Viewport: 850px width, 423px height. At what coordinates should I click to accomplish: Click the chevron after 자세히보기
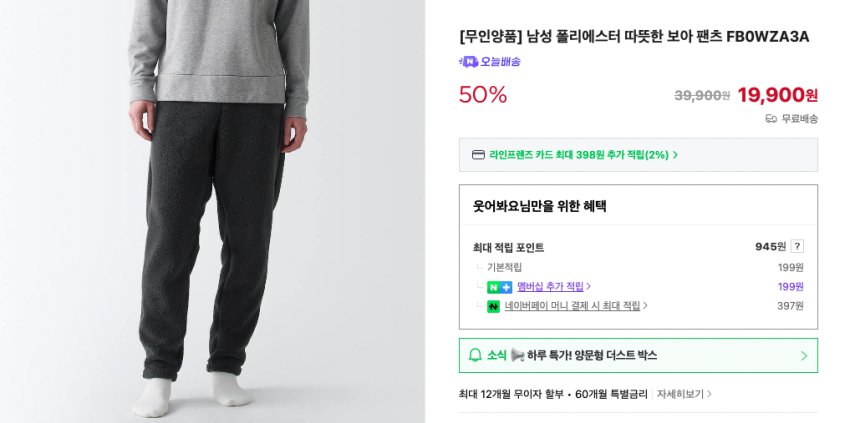pyautogui.click(x=709, y=394)
